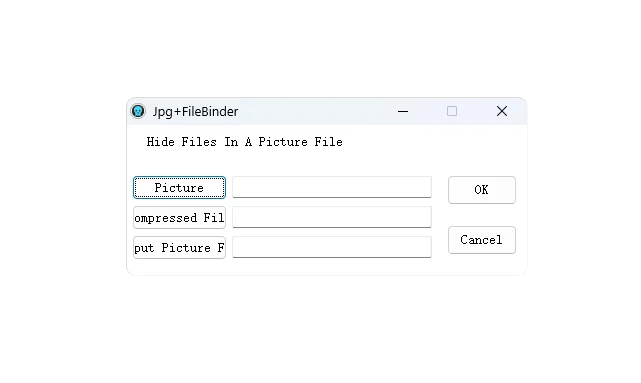Click the Jpg+FileBinder title text
Screen dimensions: 641x383
coord(195,112)
